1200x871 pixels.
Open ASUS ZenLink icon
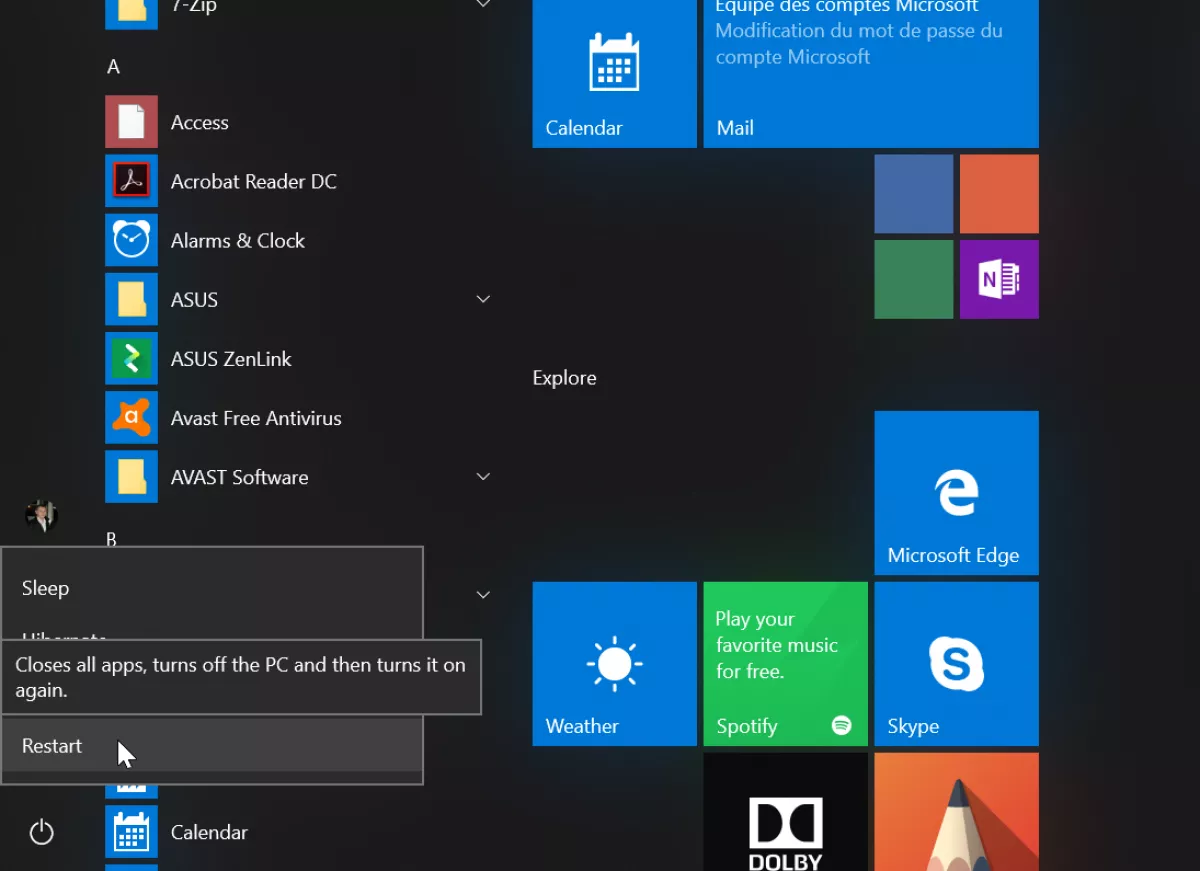pyautogui.click(x=131, y=358)
